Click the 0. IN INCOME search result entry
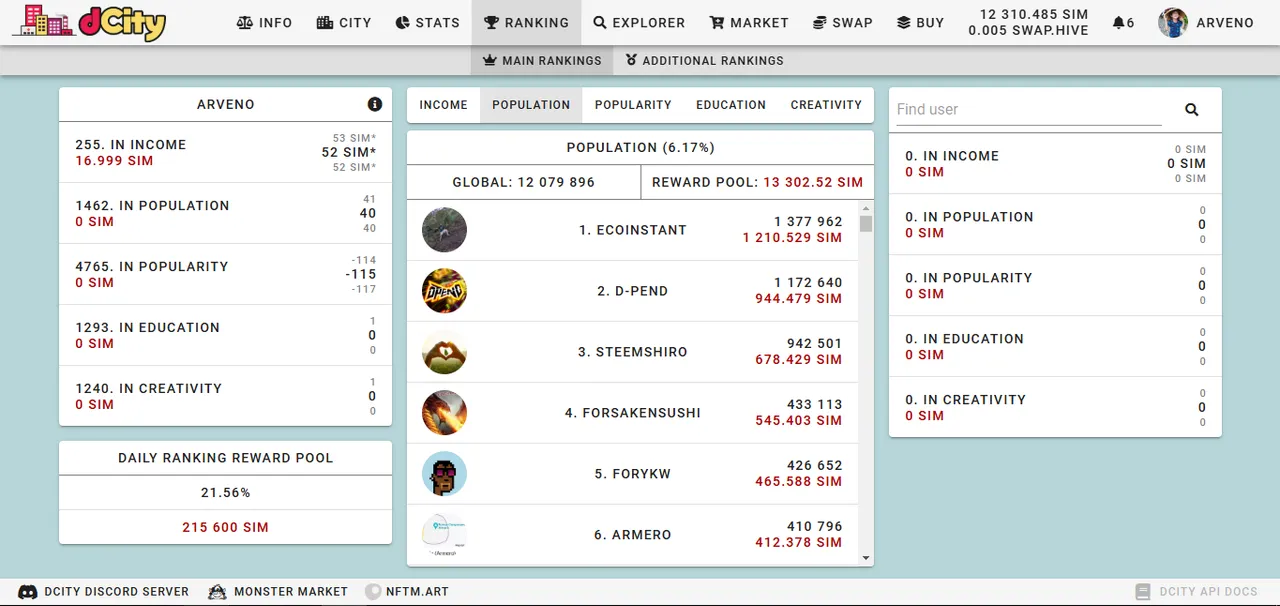This screenshot has height=606, width=1280. tap(1055, 163)
